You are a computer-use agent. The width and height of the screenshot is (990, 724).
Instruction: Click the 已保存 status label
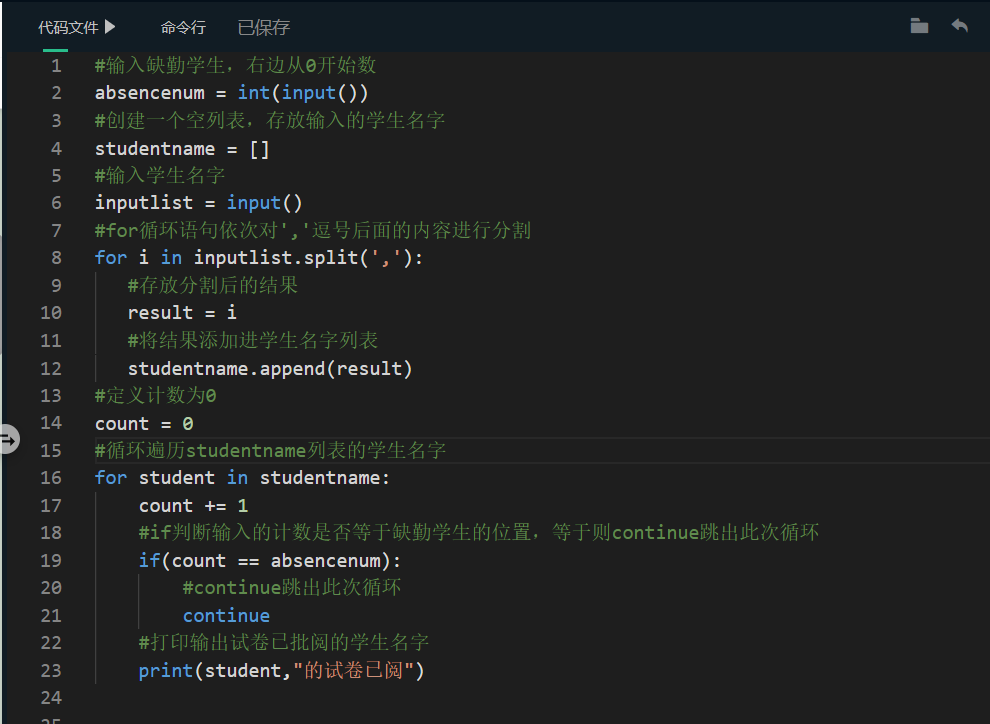[x=264, y=27]
